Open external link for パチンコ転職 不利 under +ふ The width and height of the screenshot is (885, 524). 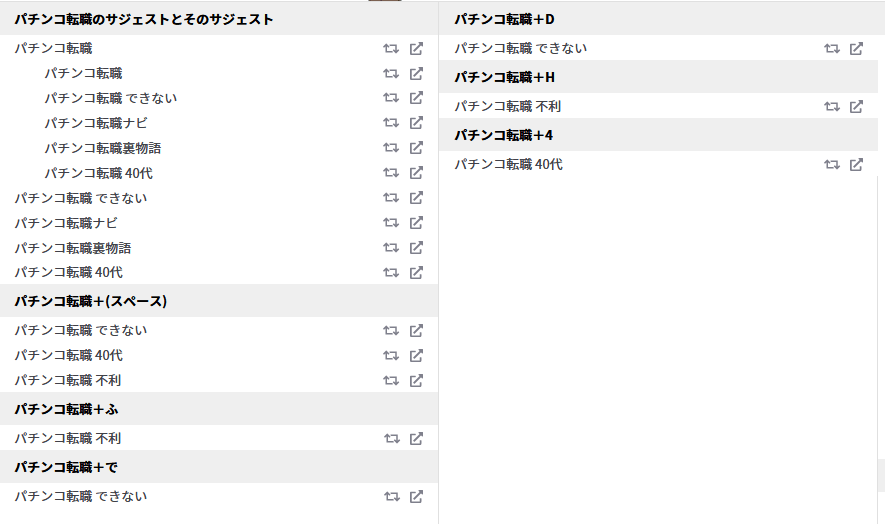point(416,438)
